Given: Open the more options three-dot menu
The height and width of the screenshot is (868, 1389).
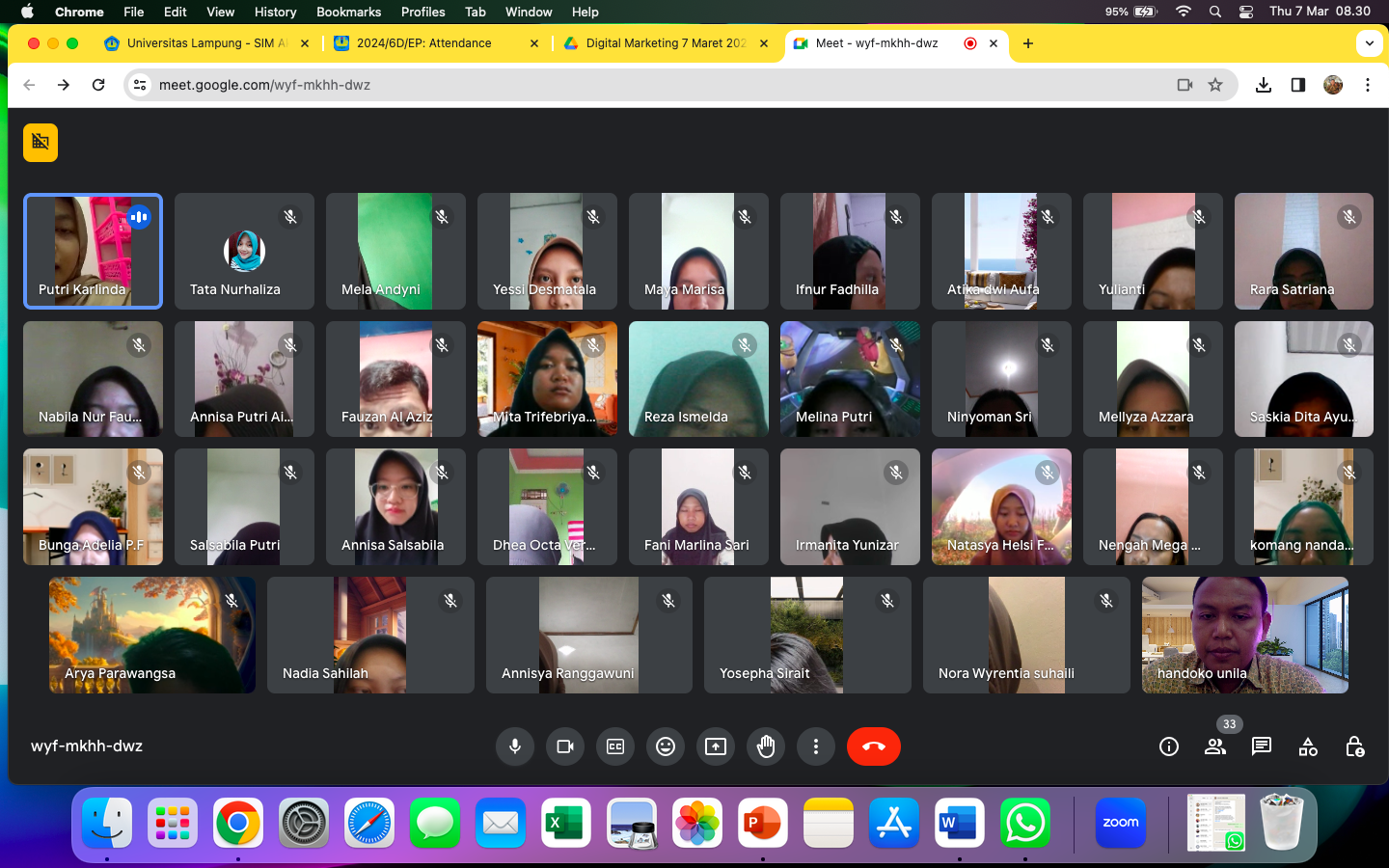Looking at the screenshot, I should tap(816, 746).
